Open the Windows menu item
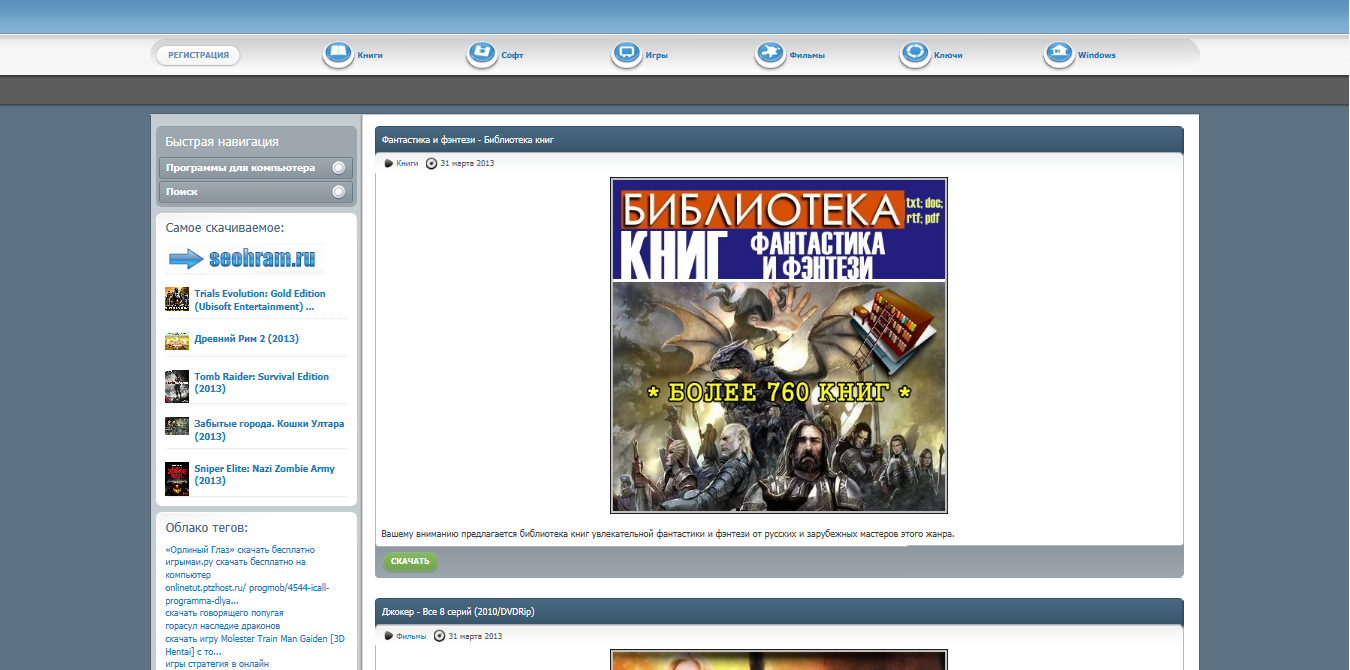Viewport: 1350px width, 670px height. pyautogui.click(x=1097, y=55)
